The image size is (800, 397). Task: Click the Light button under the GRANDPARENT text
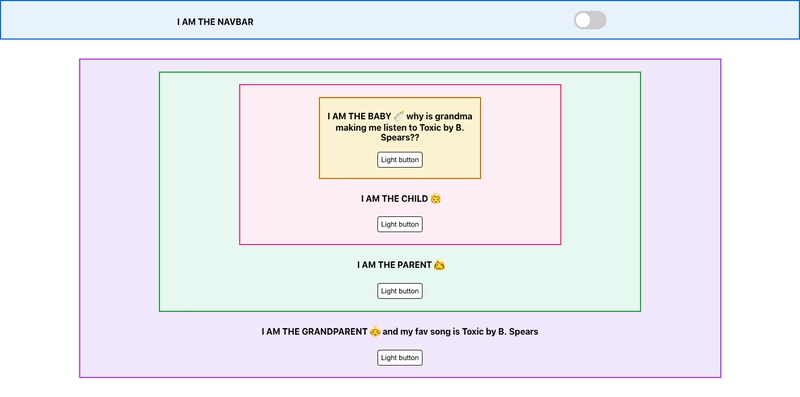[x=400, y=358]
